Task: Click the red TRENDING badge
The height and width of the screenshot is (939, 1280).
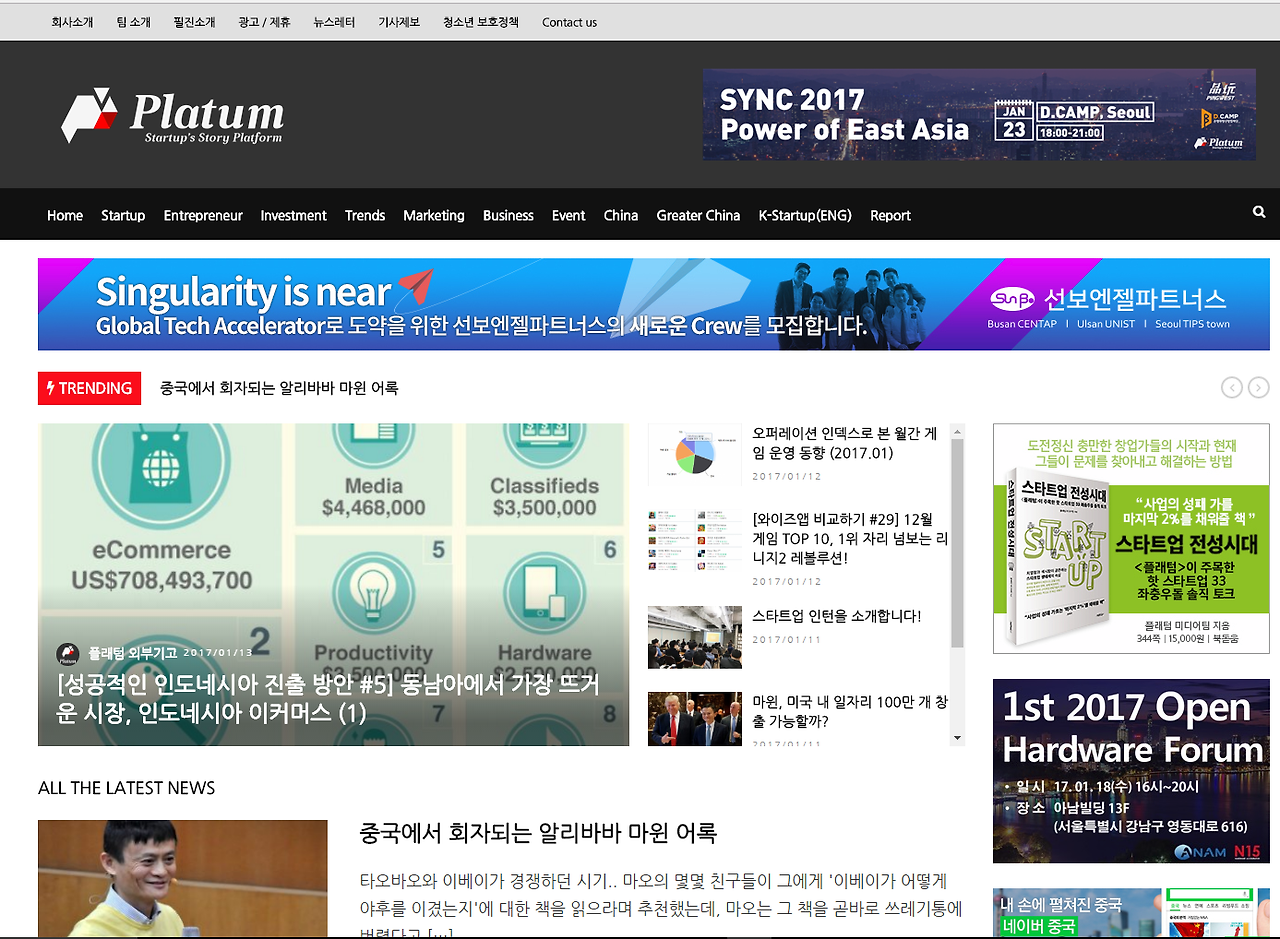Action: 89,388
